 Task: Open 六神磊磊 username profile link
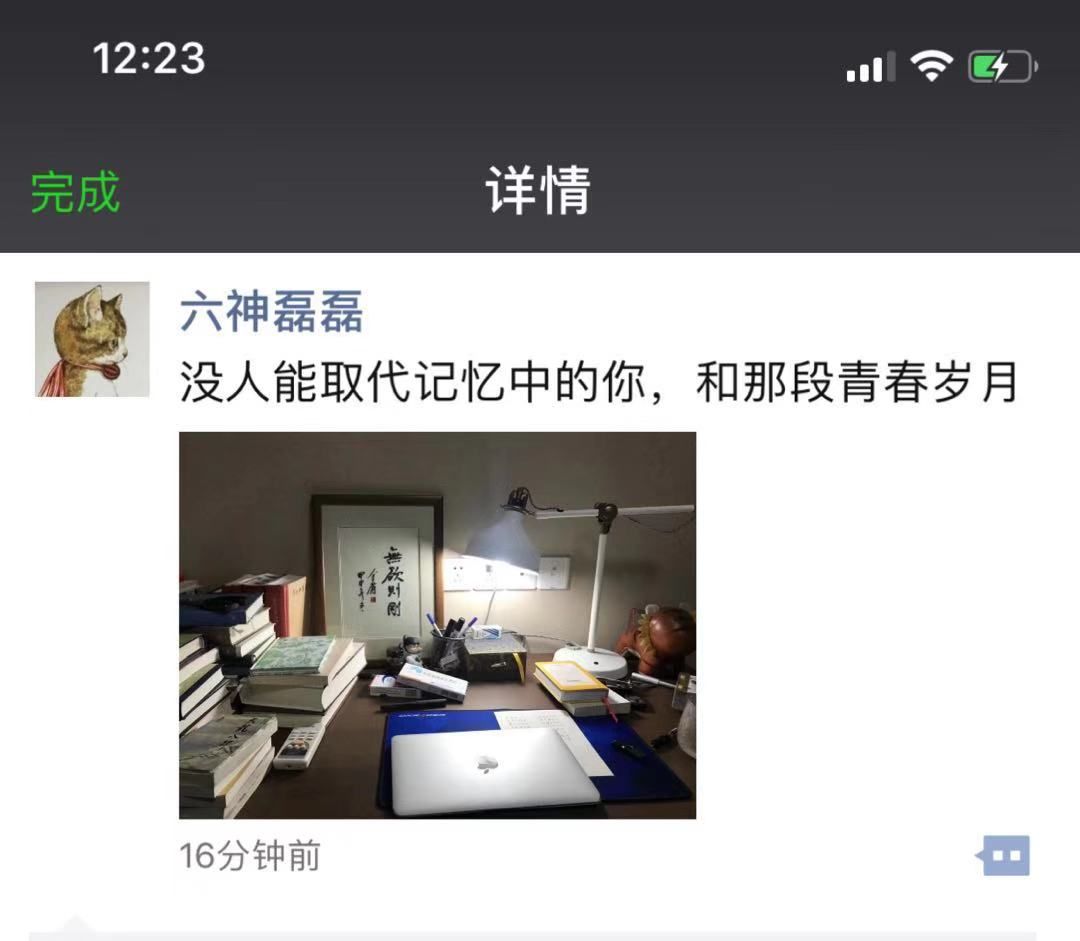pos(271,311)
